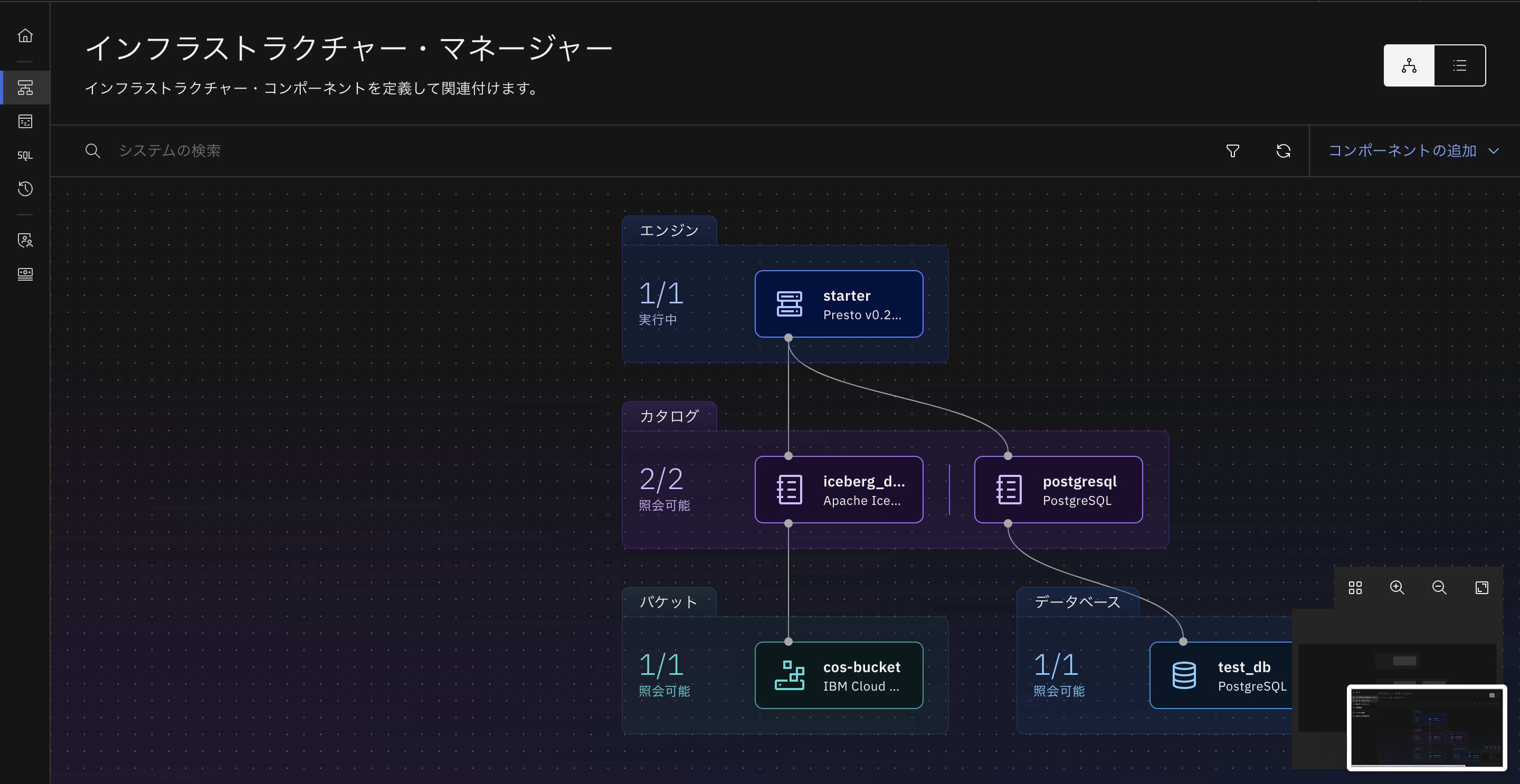Zoom in on the topology canvas
Viewport: 1520px width, 784px height.
click(x=1396, y=588)
